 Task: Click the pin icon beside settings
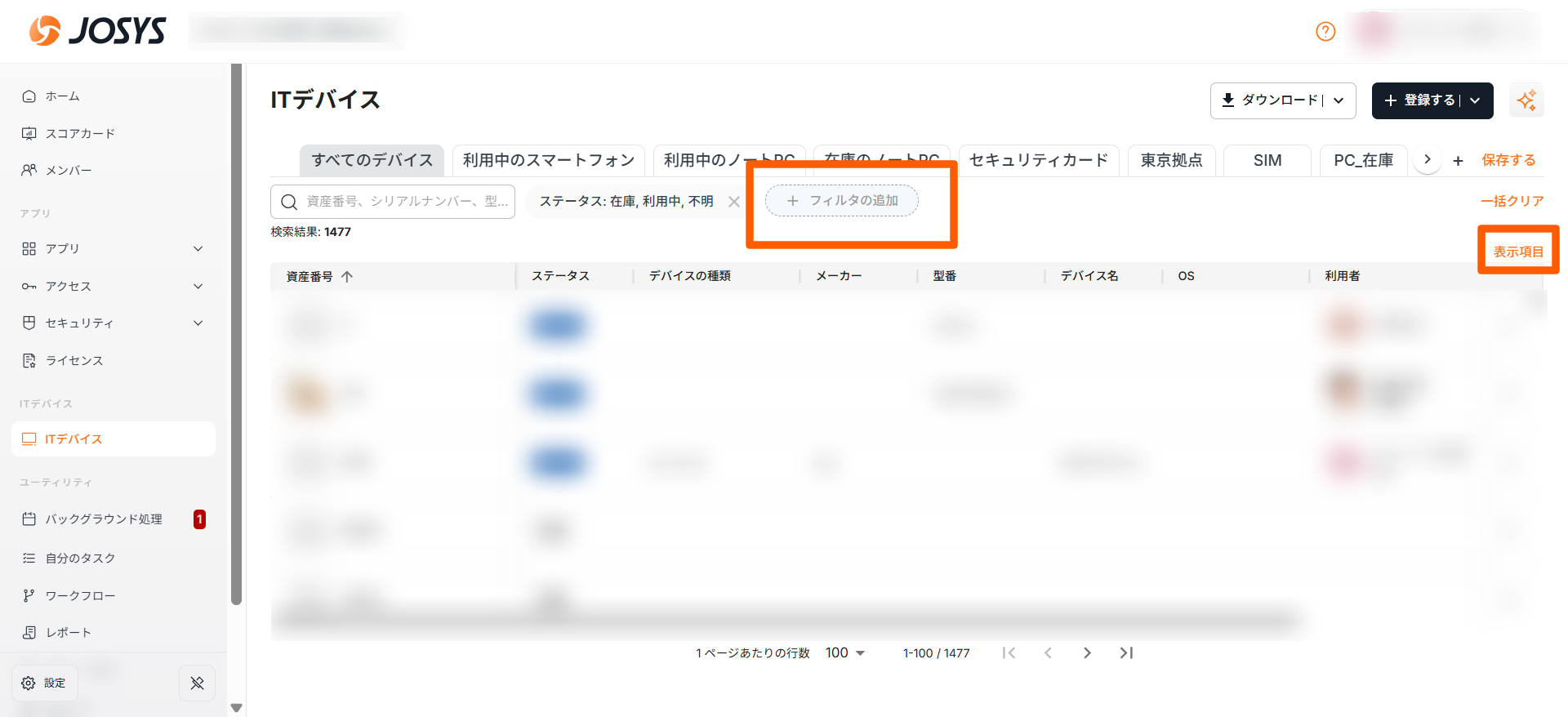pyautogui.click(x=197, y=683)
